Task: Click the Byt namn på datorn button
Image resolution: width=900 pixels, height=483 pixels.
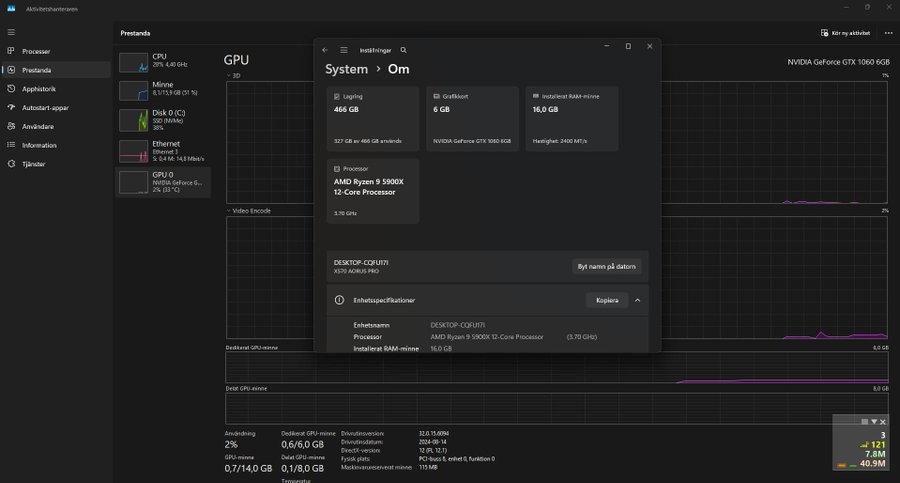Action: 605,267
